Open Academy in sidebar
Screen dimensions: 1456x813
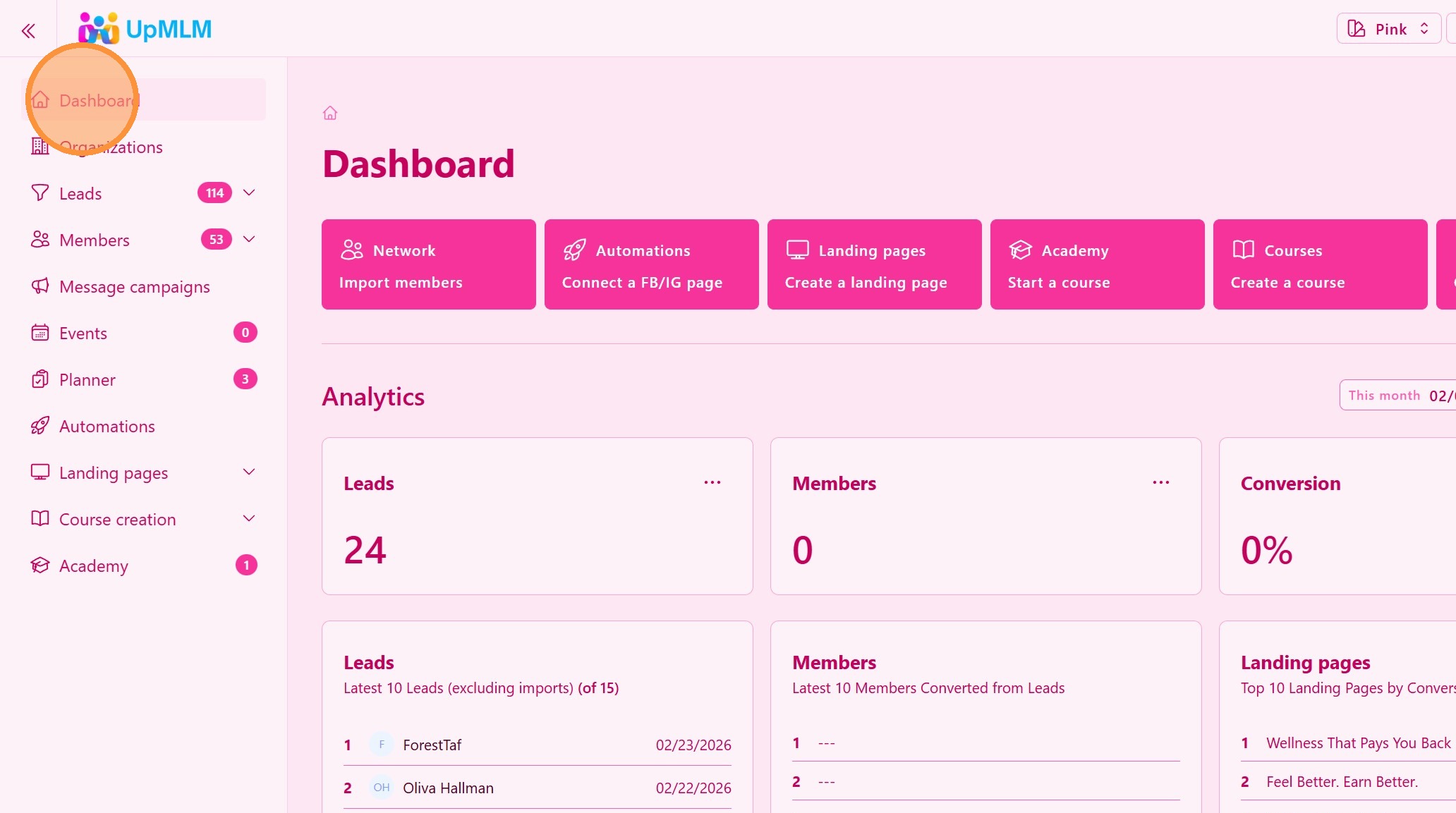pos(93,566)
